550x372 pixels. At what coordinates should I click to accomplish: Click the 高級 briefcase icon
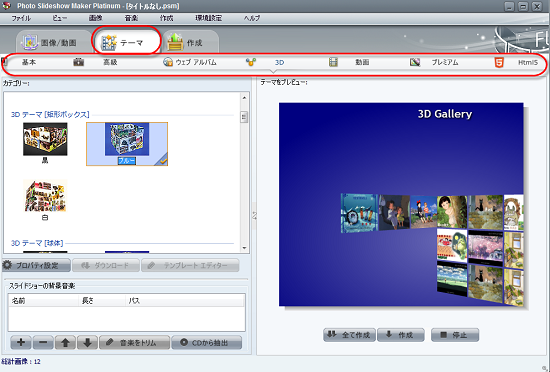pos(79,62)
